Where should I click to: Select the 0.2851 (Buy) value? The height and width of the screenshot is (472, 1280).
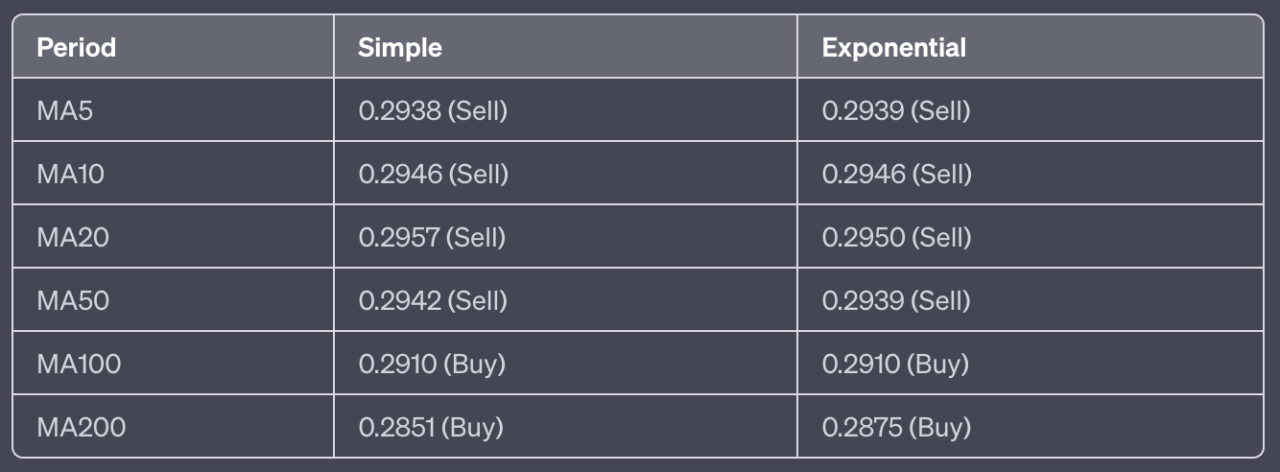tap(431, 427)
